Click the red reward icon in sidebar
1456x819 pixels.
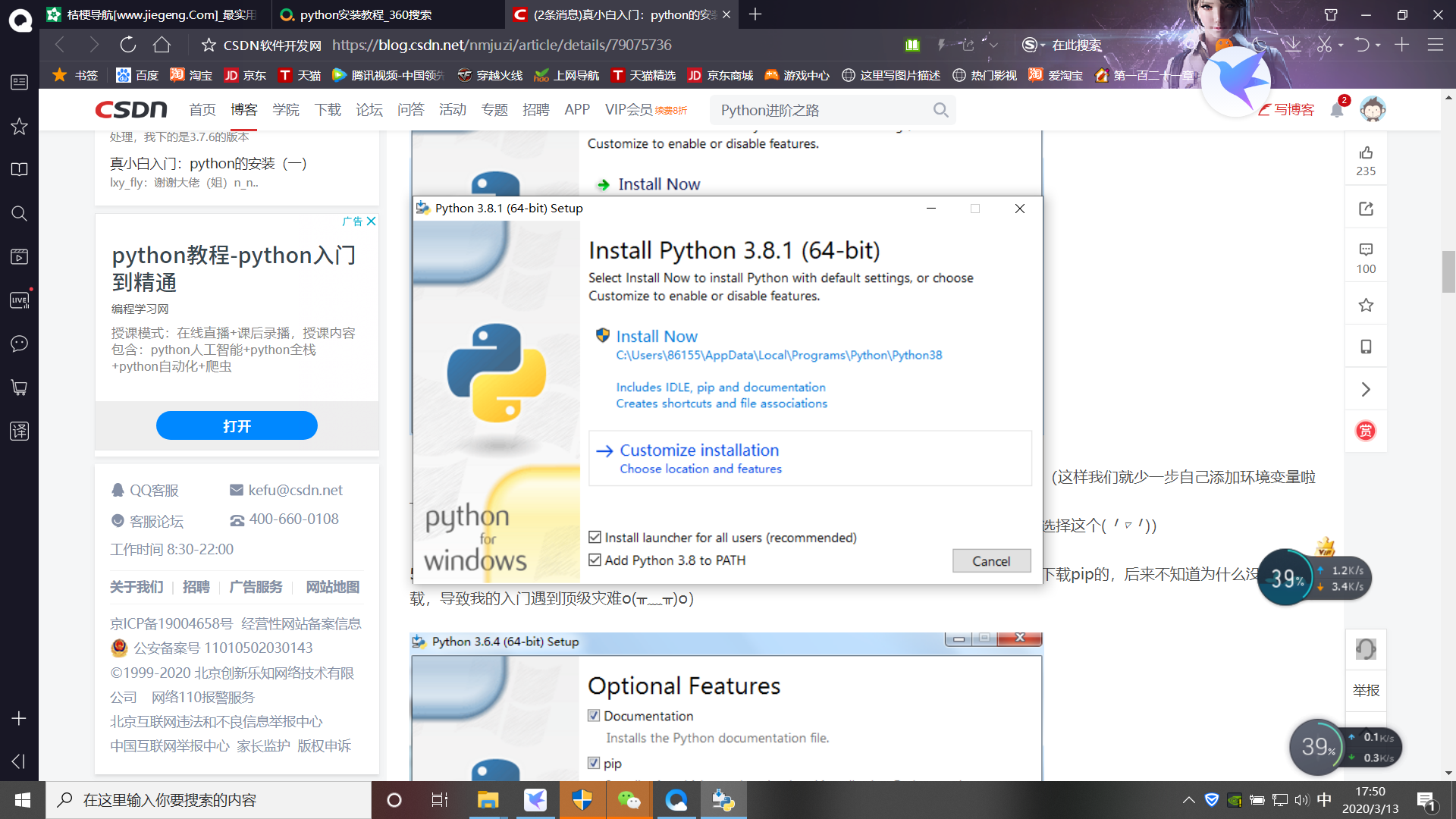[x=1366, y=431]
